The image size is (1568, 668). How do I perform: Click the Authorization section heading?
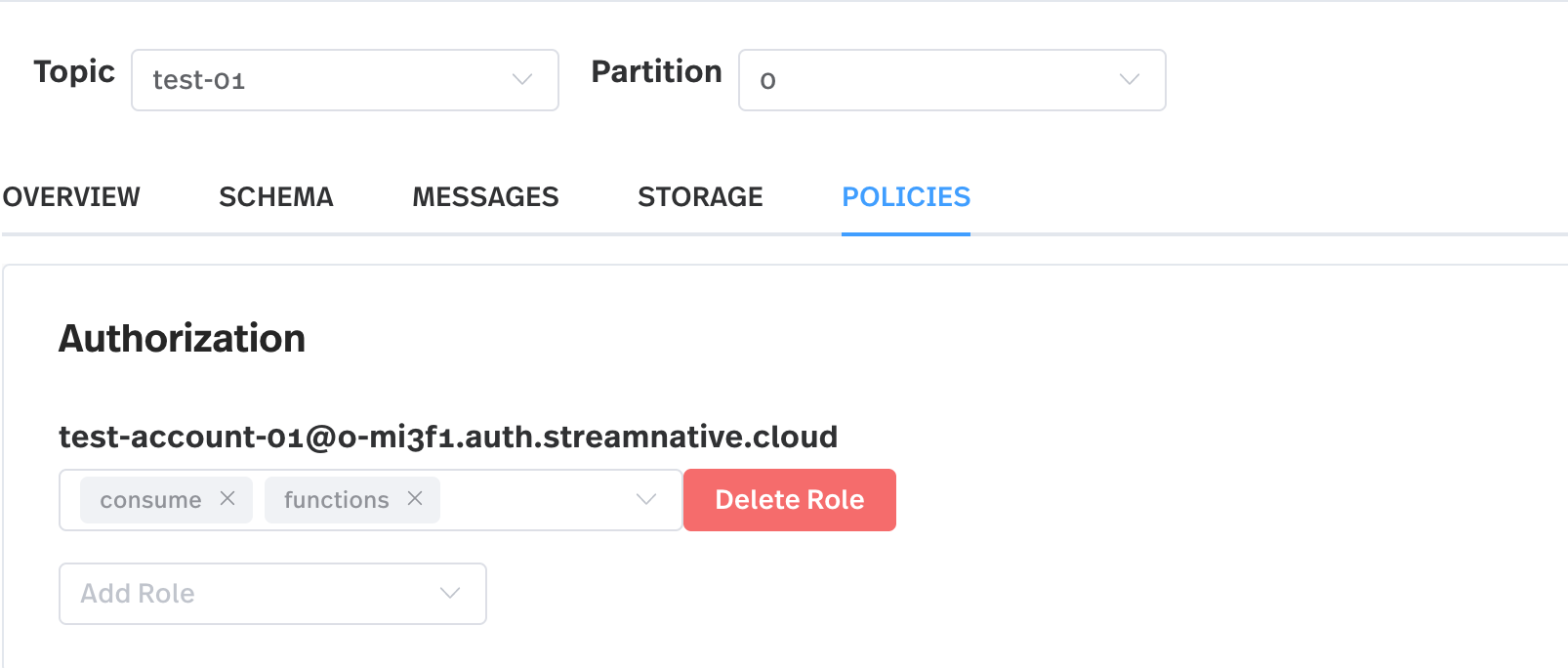[x=183, y=339]
